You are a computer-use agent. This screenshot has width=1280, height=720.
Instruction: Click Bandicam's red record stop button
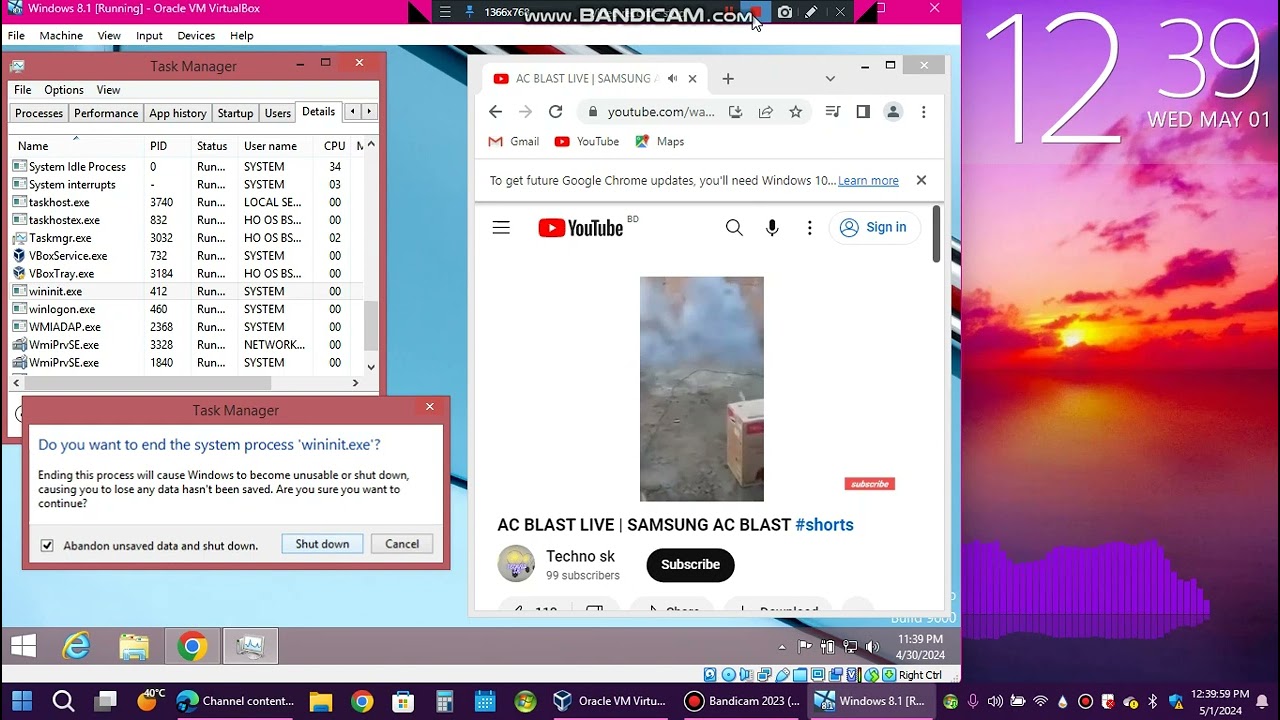pos(757,12)
